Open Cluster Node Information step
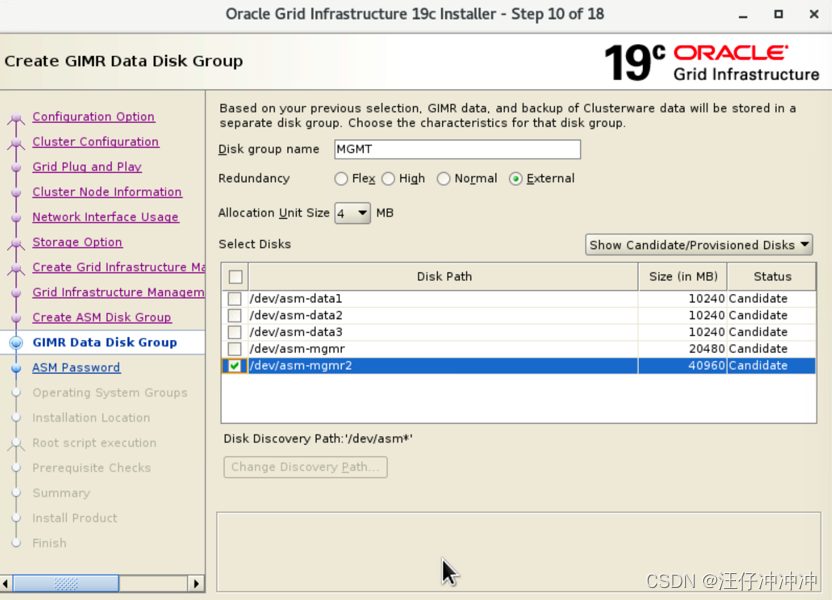This screenshot has width=832, height=600. (x=107, y=192)
